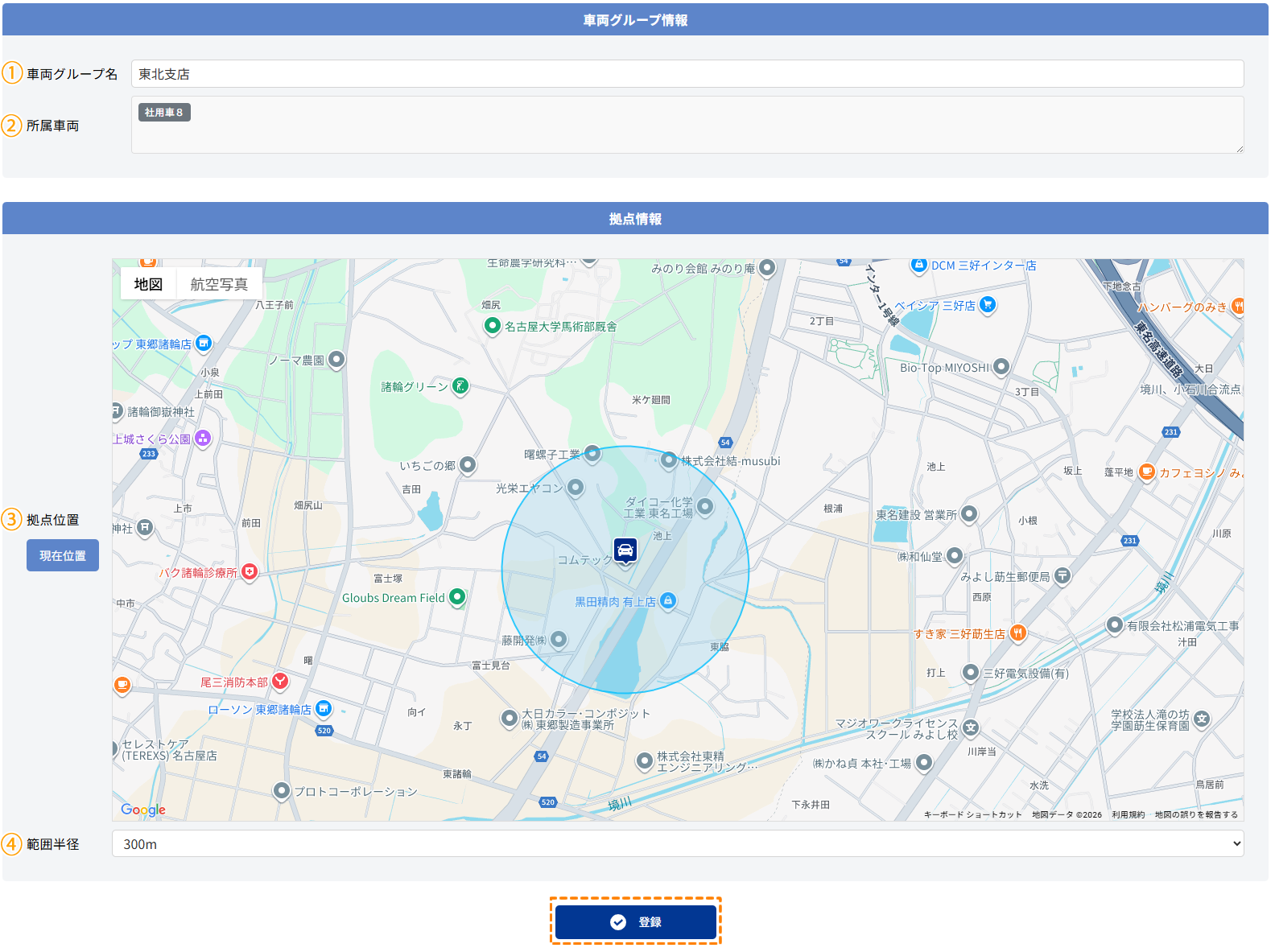Image resolution: width=1275 pixels, height=952 pixels.
Task: Open the 範囲半径 300m dropdown
Action: (x=677, y=843)
